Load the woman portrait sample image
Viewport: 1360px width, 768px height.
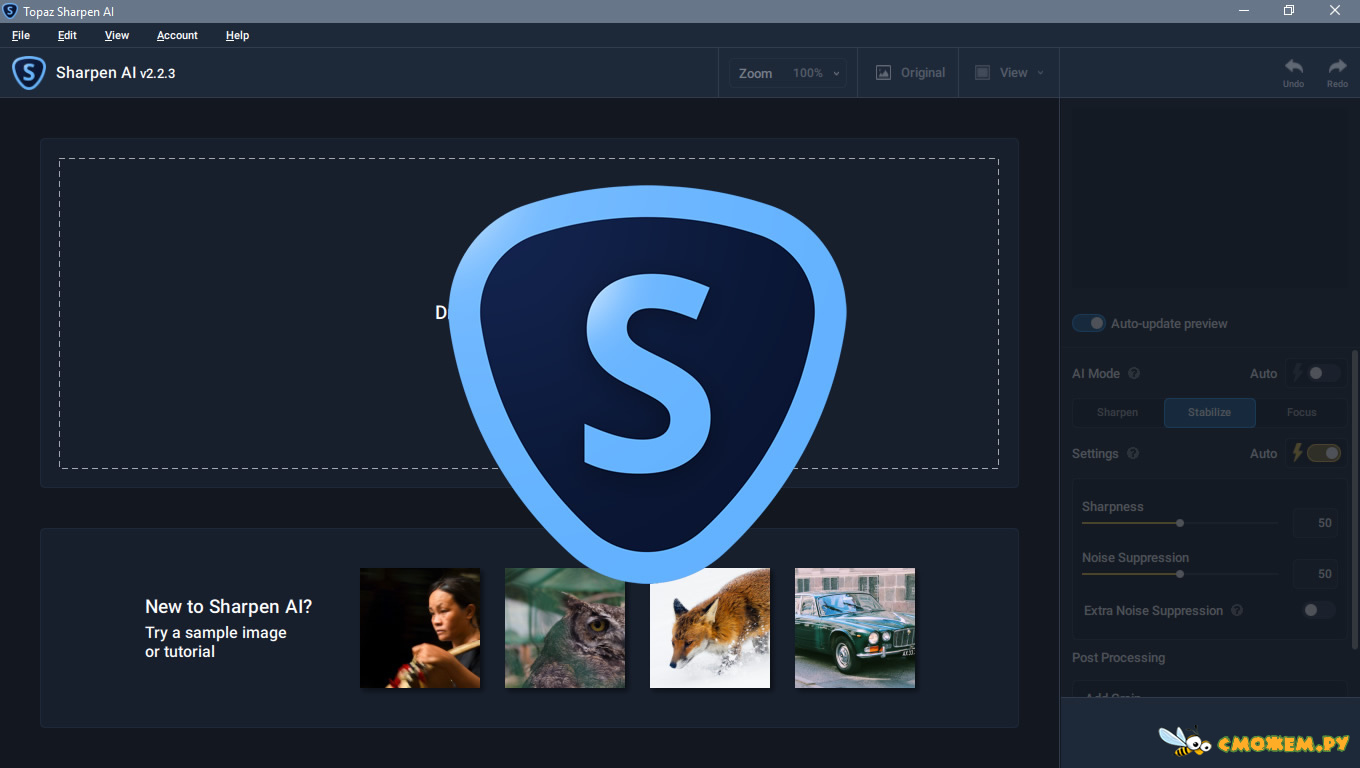point(420,628)
